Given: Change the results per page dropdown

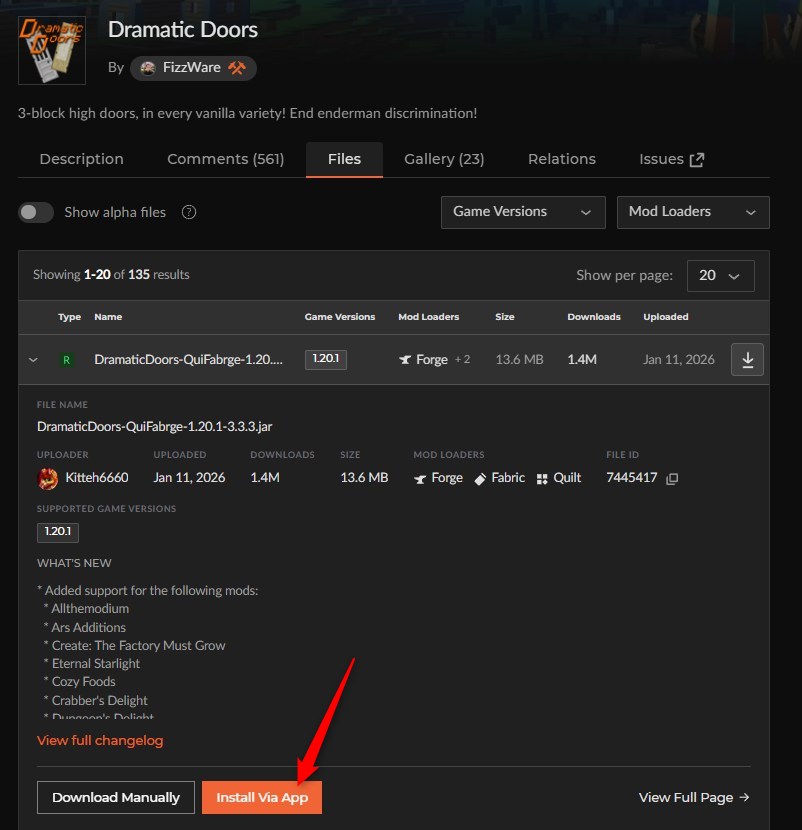Looking at the screenshot, I should pos(720,276).
